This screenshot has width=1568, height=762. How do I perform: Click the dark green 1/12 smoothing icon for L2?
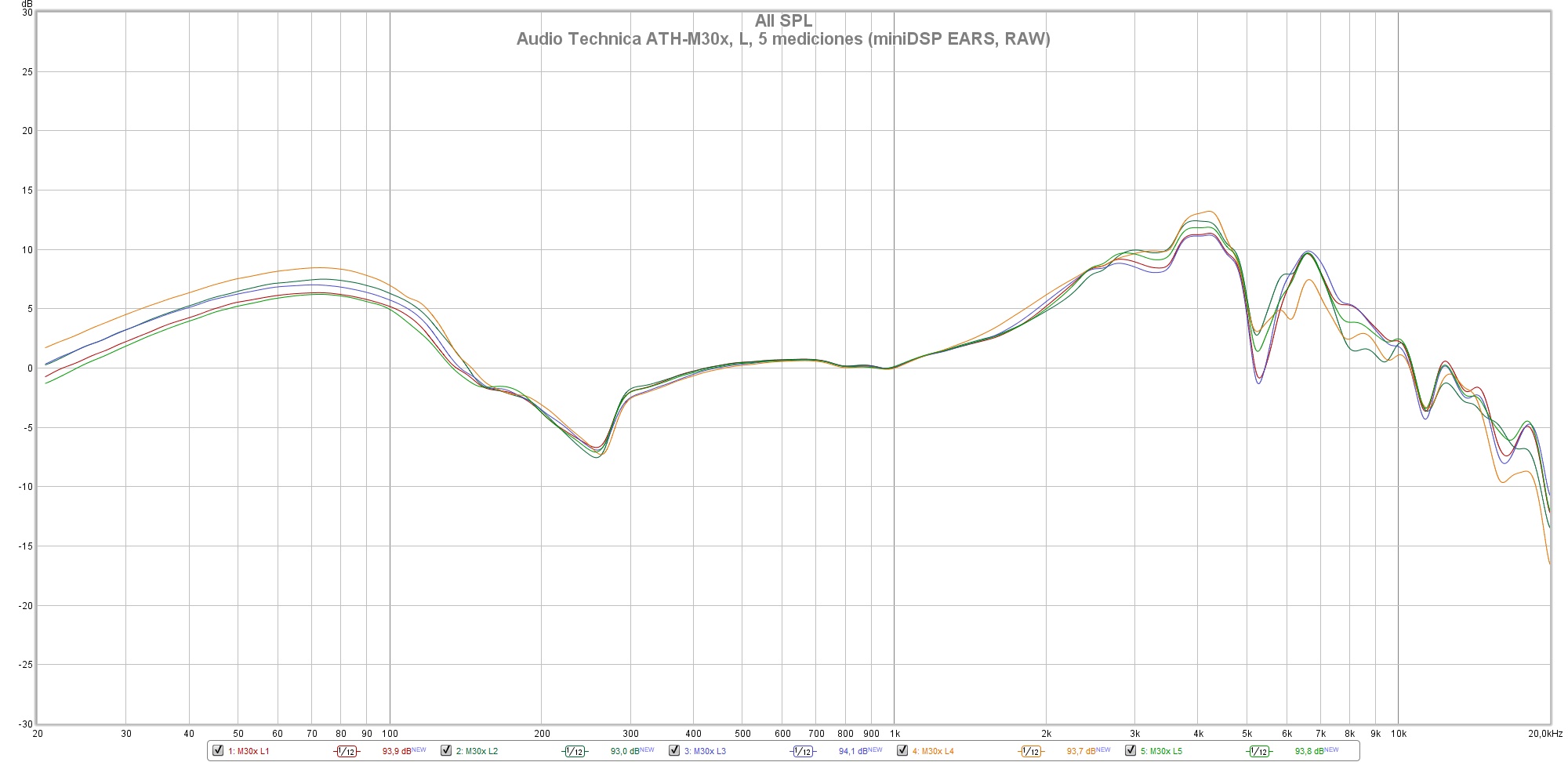[575, 751]
